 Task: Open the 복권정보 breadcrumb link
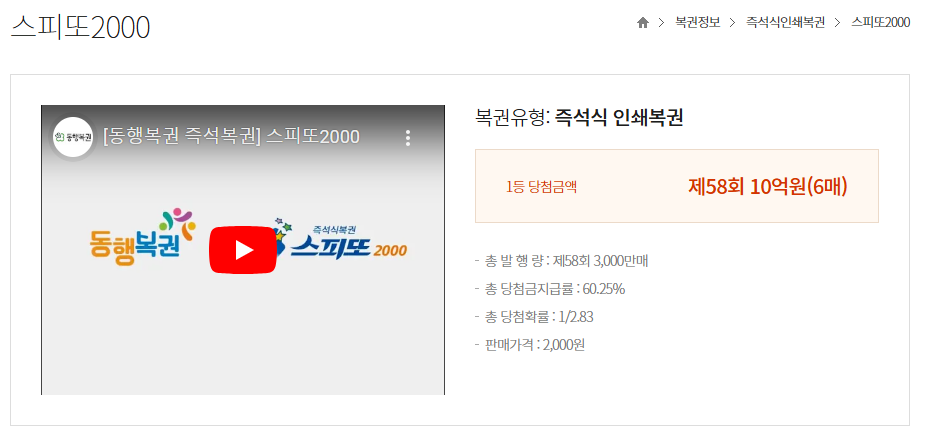coord(697,23)
